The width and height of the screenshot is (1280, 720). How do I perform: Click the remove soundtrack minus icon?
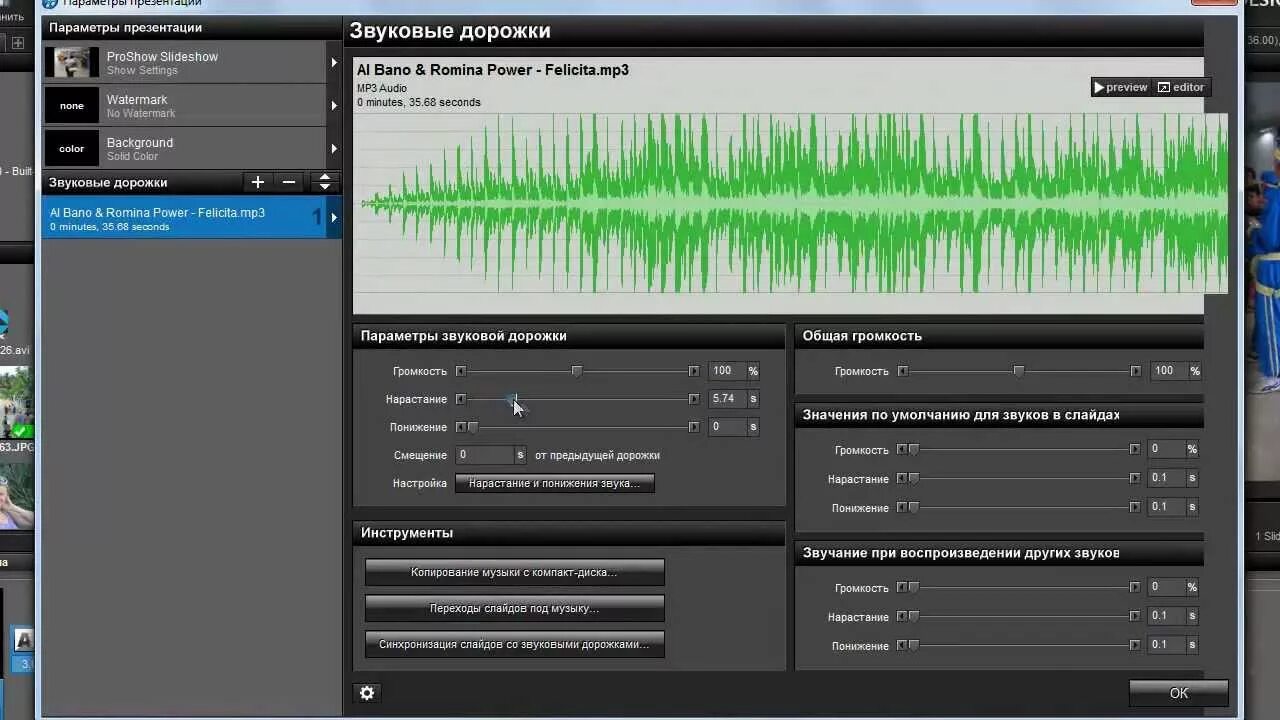pyautogui.click(x=289, y=182)
